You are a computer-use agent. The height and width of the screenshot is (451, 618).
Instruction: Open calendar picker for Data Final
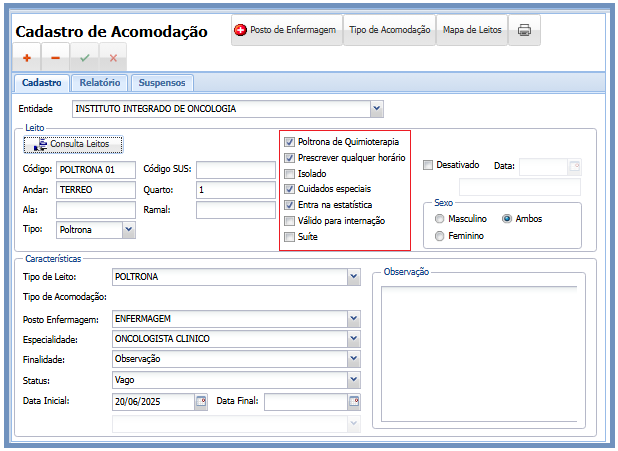point(353,402)
